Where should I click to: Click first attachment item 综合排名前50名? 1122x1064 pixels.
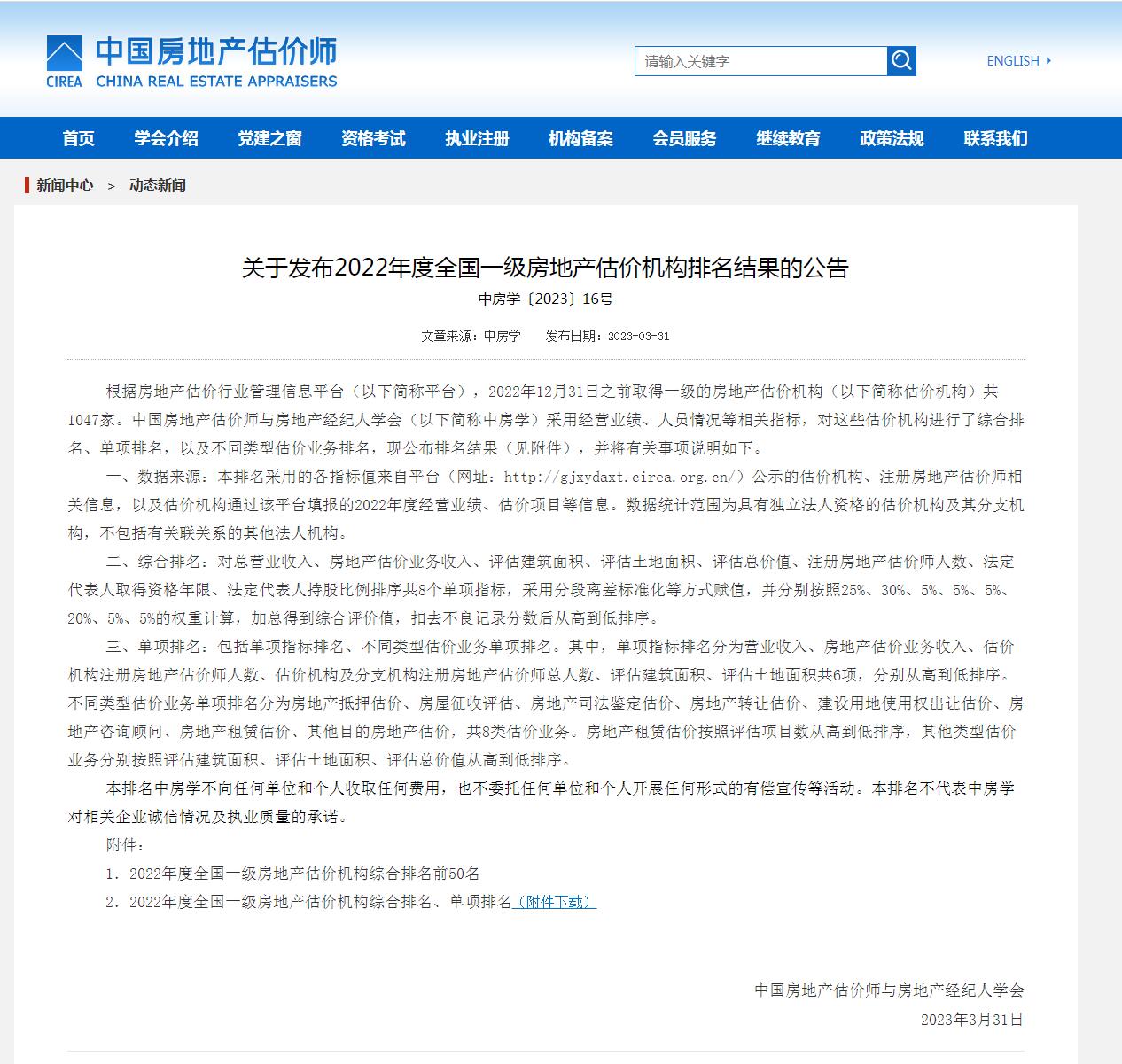coord(304,874)
